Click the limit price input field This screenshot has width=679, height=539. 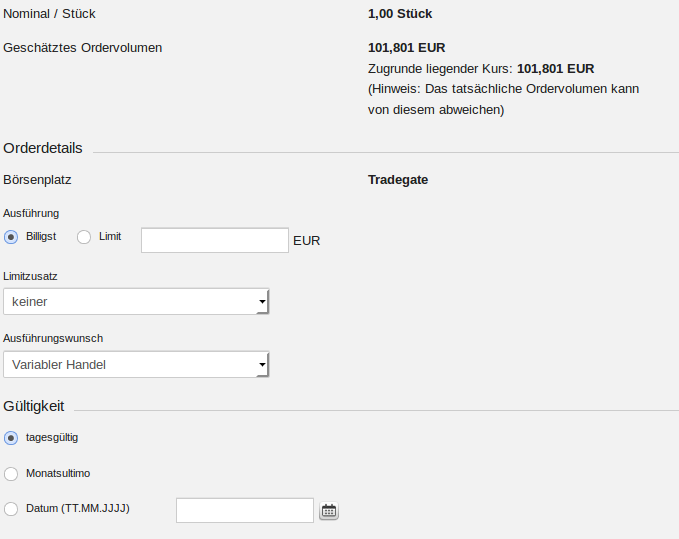[215, 240]
